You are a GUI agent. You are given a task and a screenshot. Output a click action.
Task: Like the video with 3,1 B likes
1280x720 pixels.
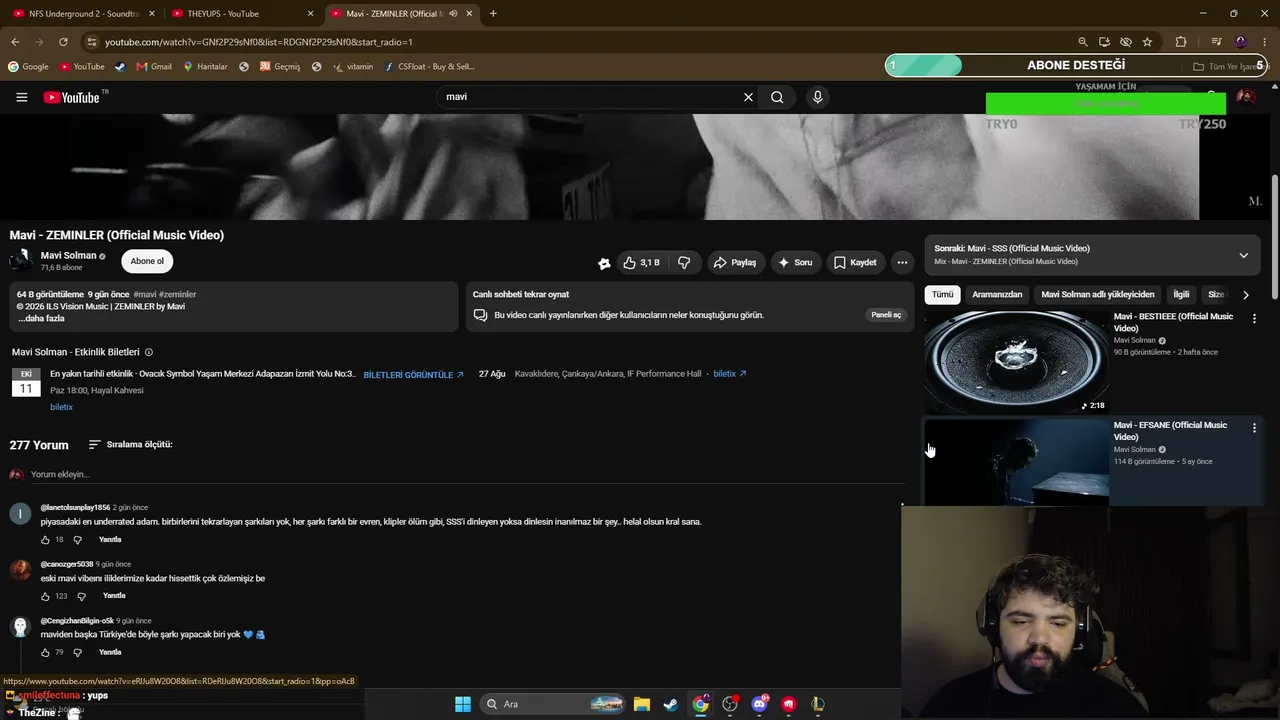coord(641,262)
